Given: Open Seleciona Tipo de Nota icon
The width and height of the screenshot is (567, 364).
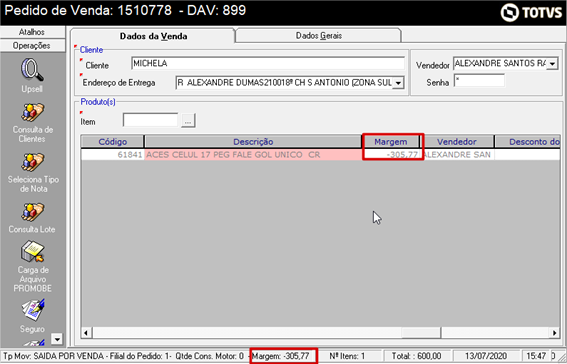Looking at the screenshot, I should [33, 162].
